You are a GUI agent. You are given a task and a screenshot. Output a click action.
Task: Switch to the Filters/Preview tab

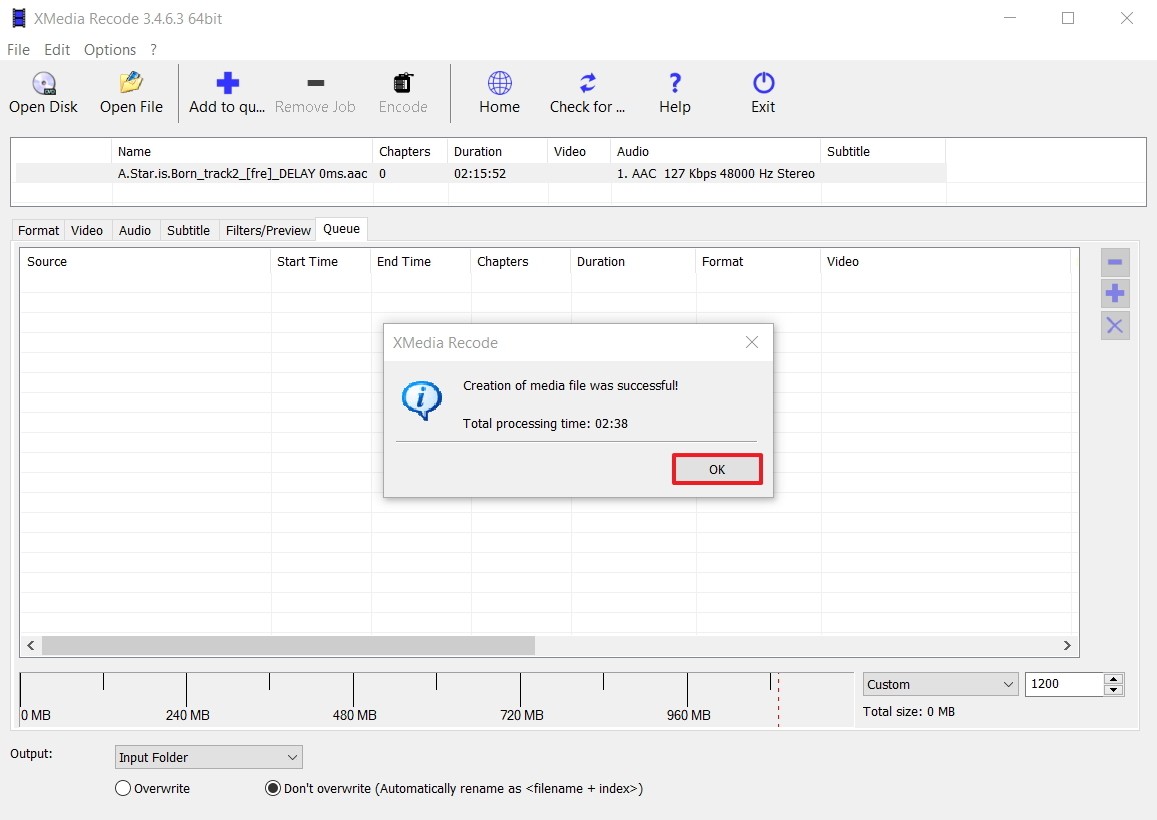pyautogui.click(x=267, y=229)
